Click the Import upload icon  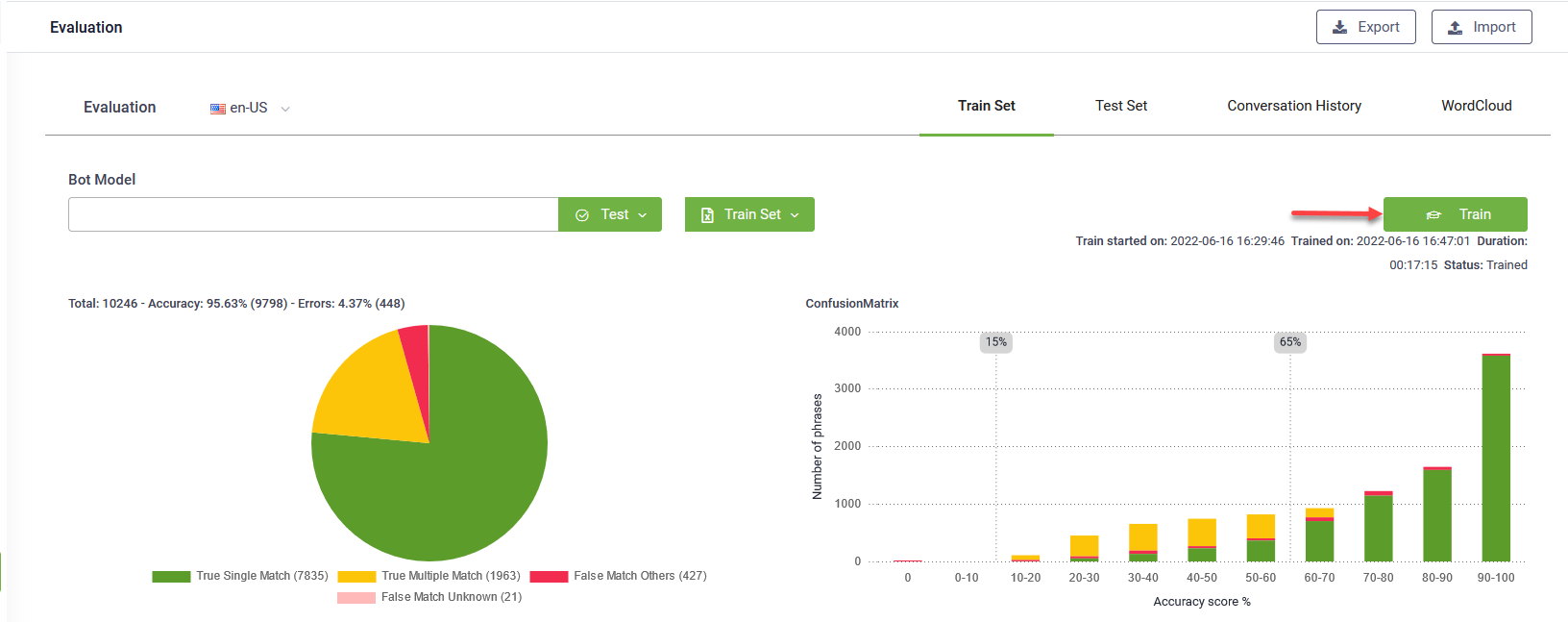[x=1455, y=27]
